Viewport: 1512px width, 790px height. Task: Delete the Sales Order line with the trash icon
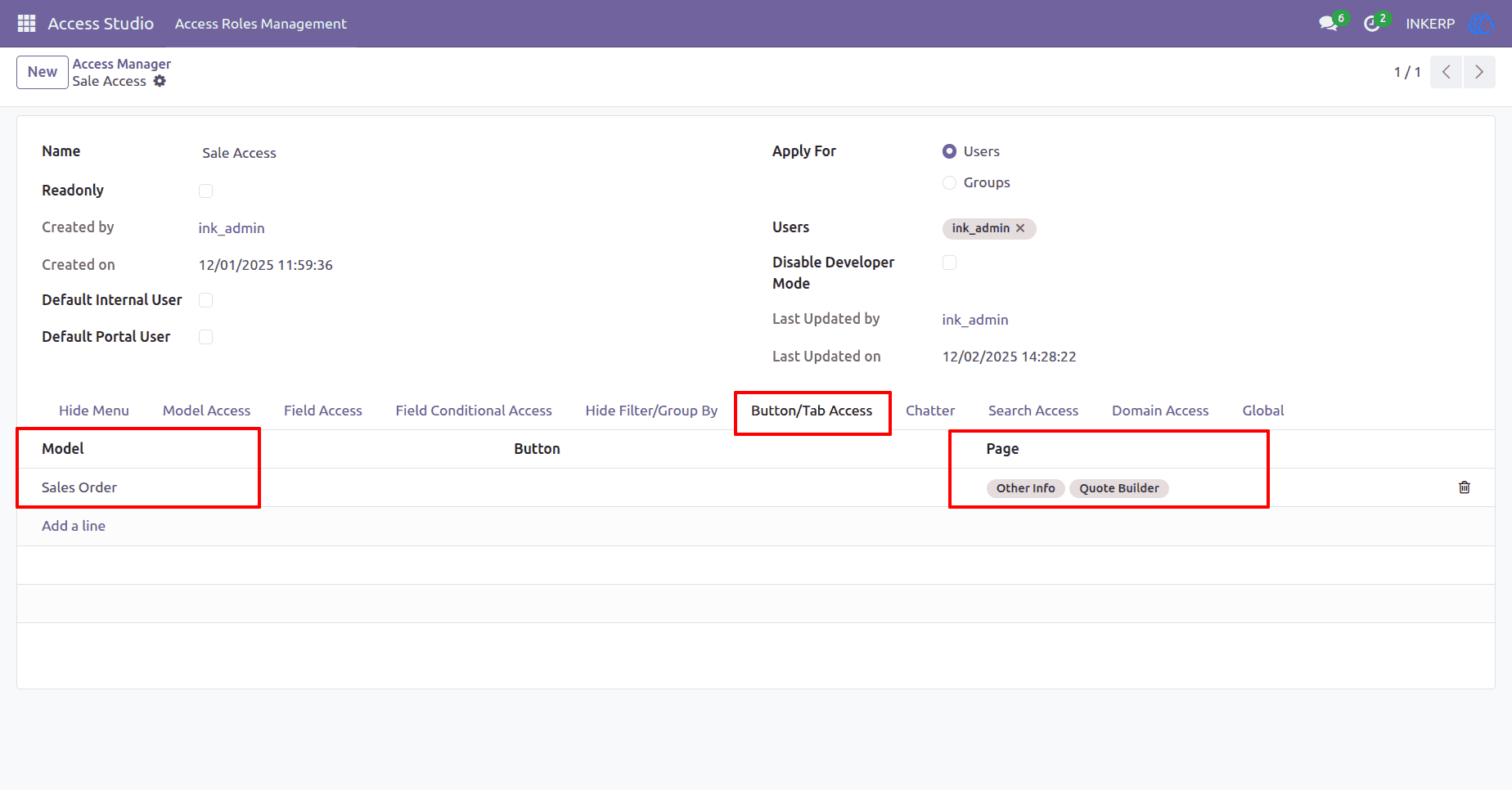(1465, 487)
